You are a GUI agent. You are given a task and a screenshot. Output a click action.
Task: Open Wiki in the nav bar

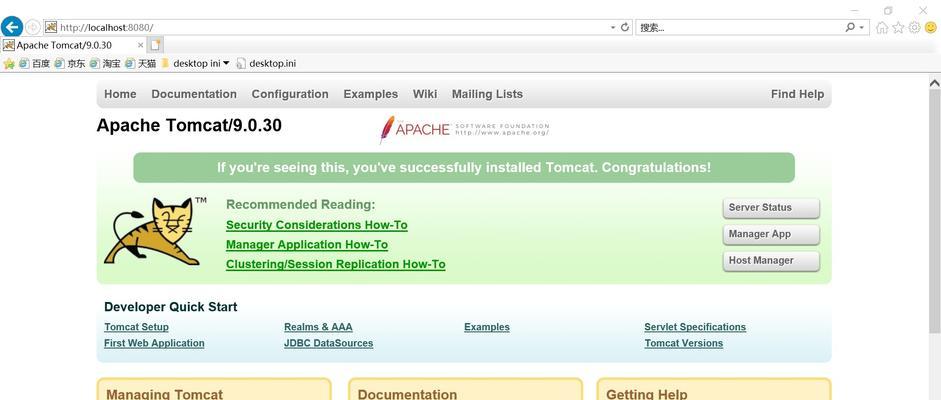[425, 94]
